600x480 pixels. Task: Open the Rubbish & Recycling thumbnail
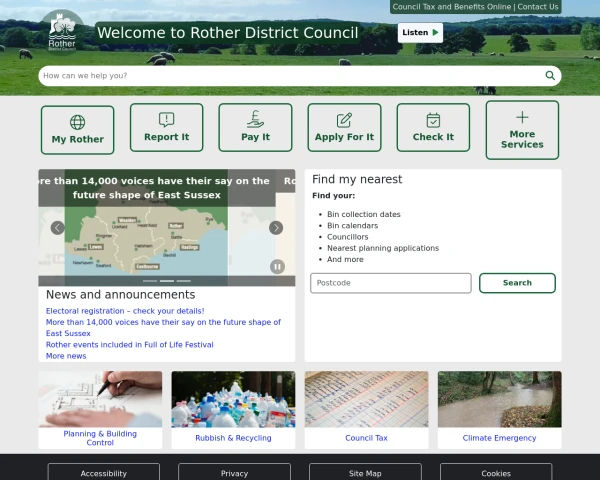tap(233, 410)
